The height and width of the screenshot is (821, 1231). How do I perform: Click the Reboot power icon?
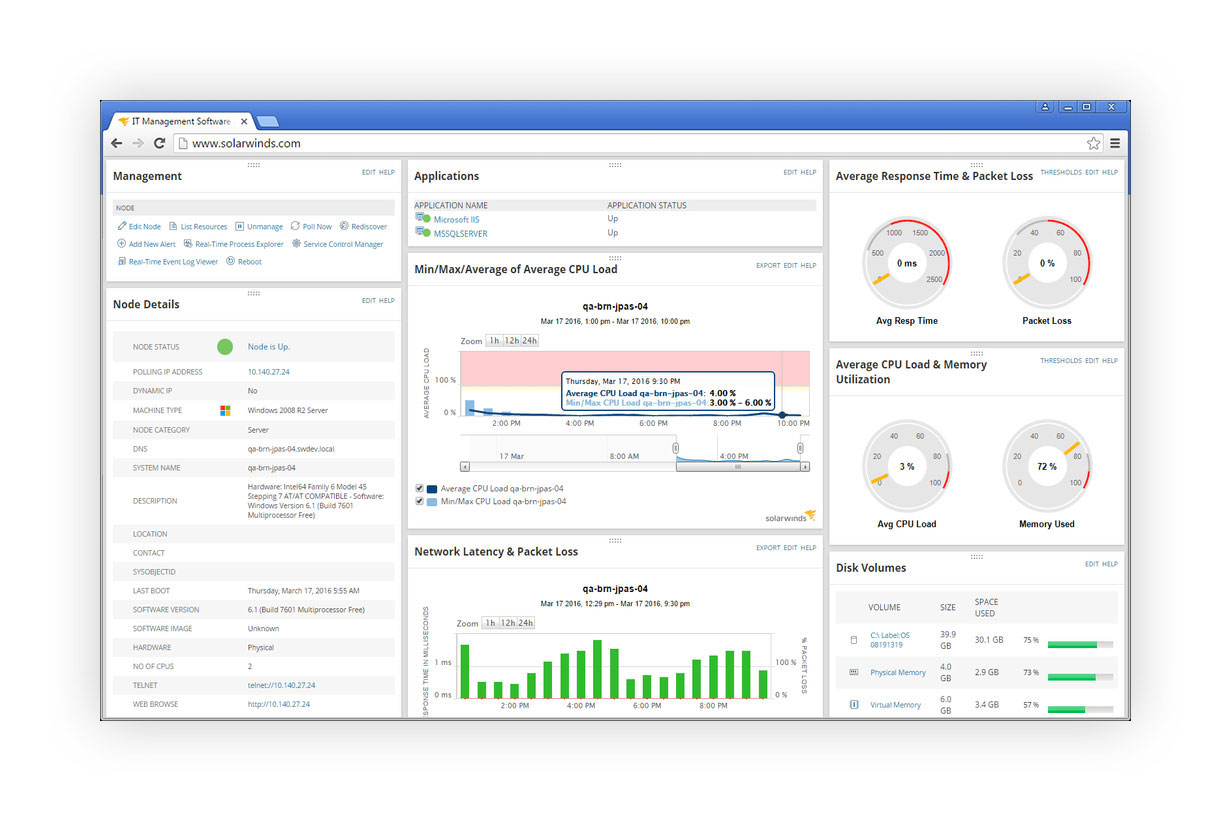pyautogui.click(x=230, y=262)
